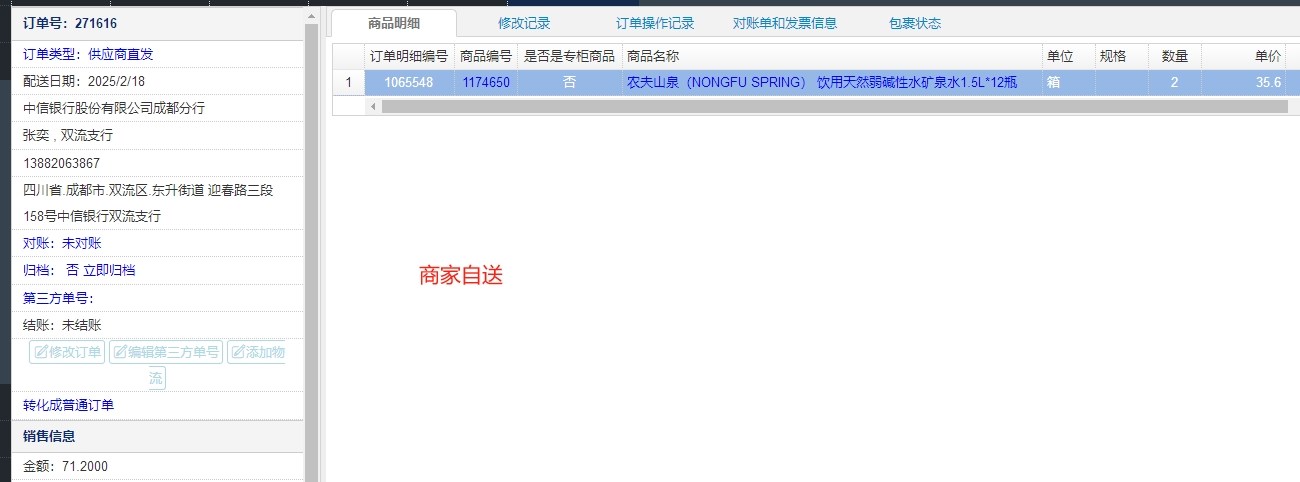The width and height of the screenshot is (1300, 482).
Task: Click the horizontal scrollbar thumb in the table
Action: [x=836, y=106]
